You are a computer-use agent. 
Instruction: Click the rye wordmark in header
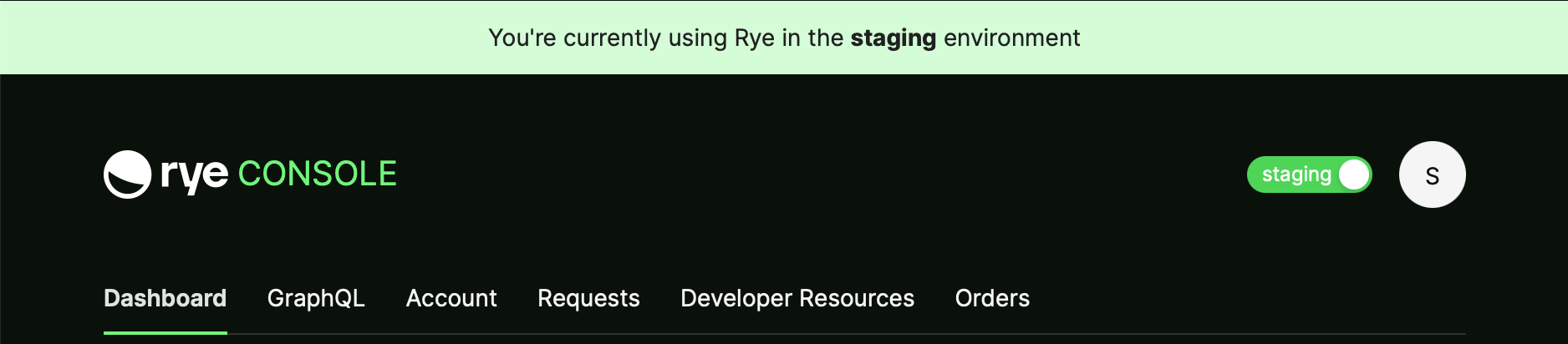[194, 175]
